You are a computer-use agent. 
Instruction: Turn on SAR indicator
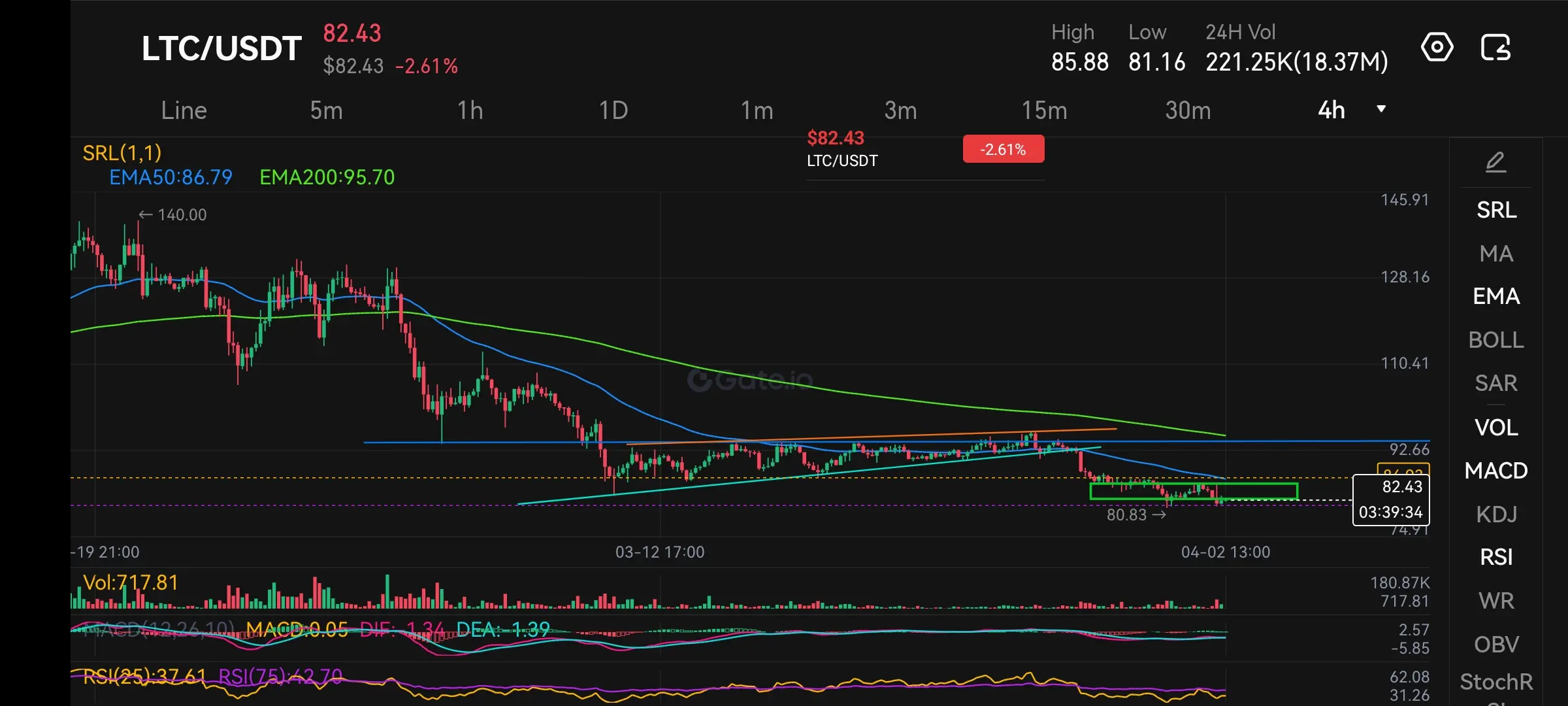coord(1495,383)
